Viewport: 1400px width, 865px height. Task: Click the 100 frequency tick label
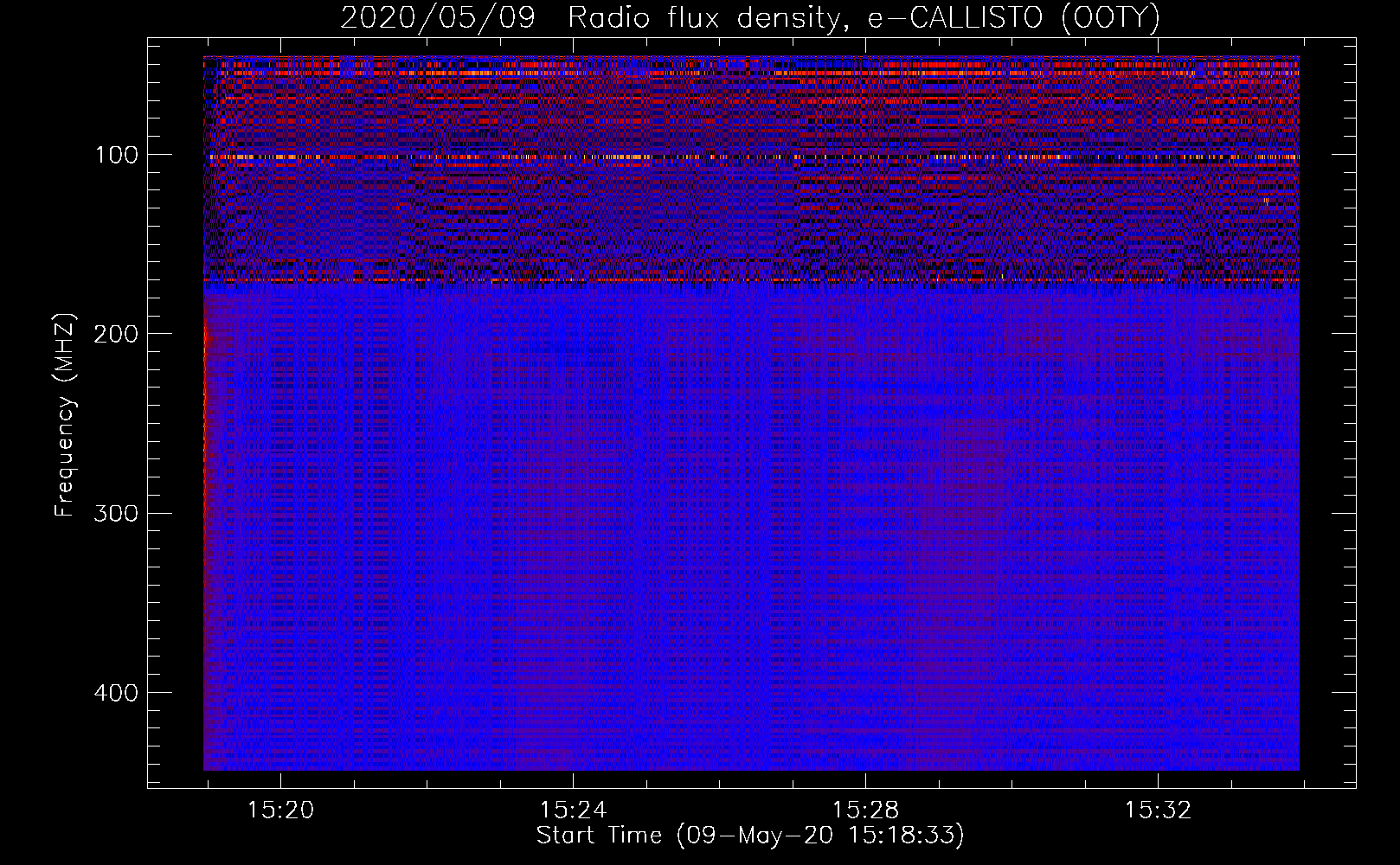(x=117, y=155)
